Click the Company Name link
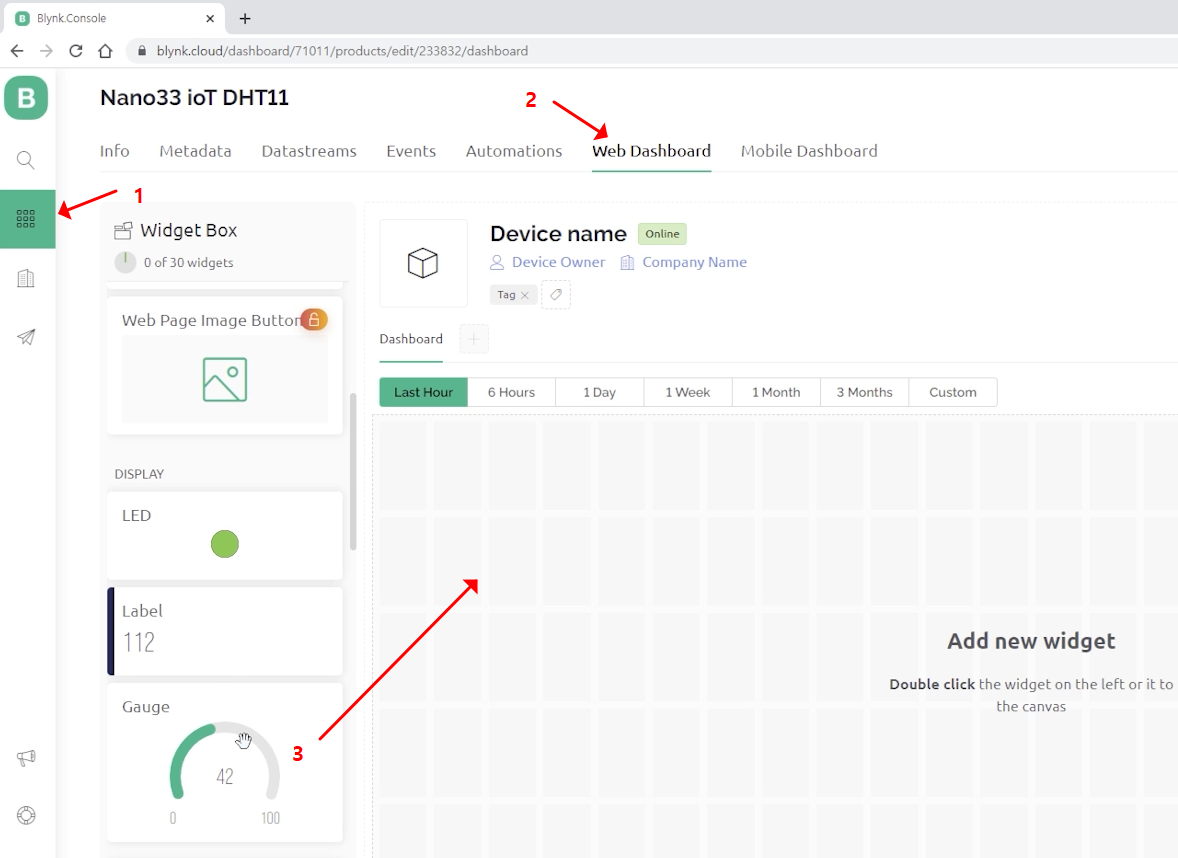Viewport: 1178px width, 858px height. pyautogui.click(x=694, y=262)
